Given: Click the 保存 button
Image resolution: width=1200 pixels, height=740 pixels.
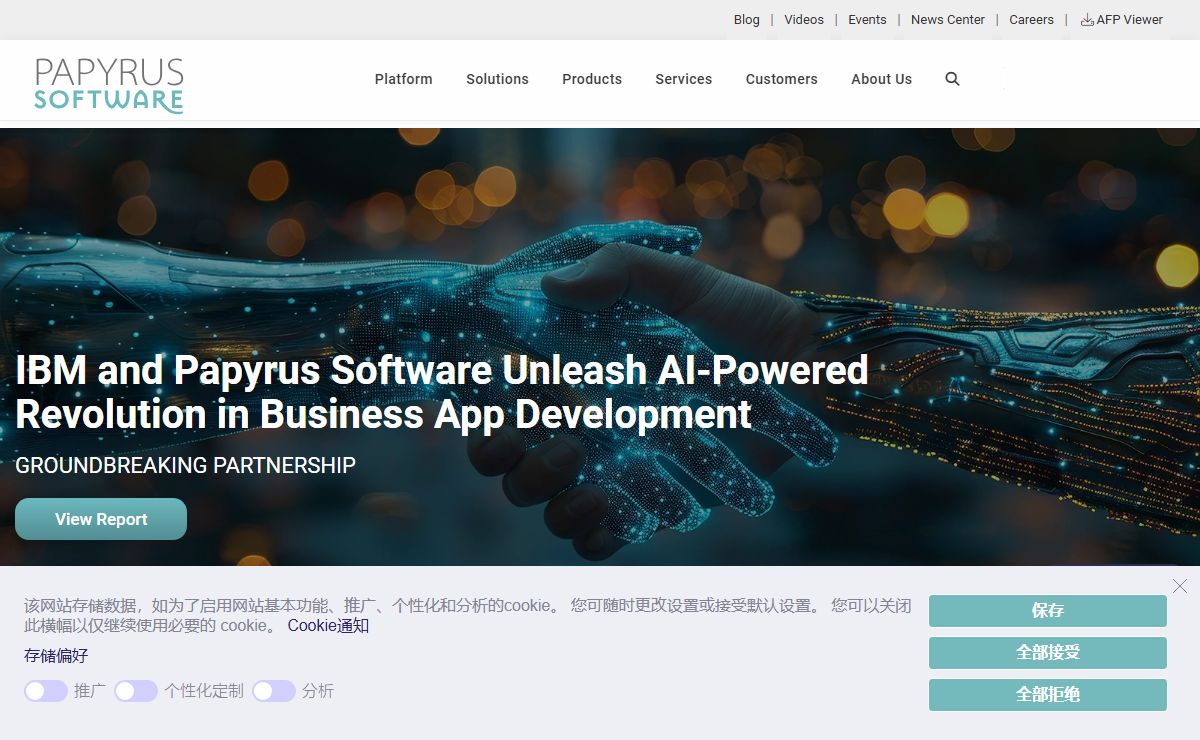Looking at the screenshot, I should pos(1048,611).
